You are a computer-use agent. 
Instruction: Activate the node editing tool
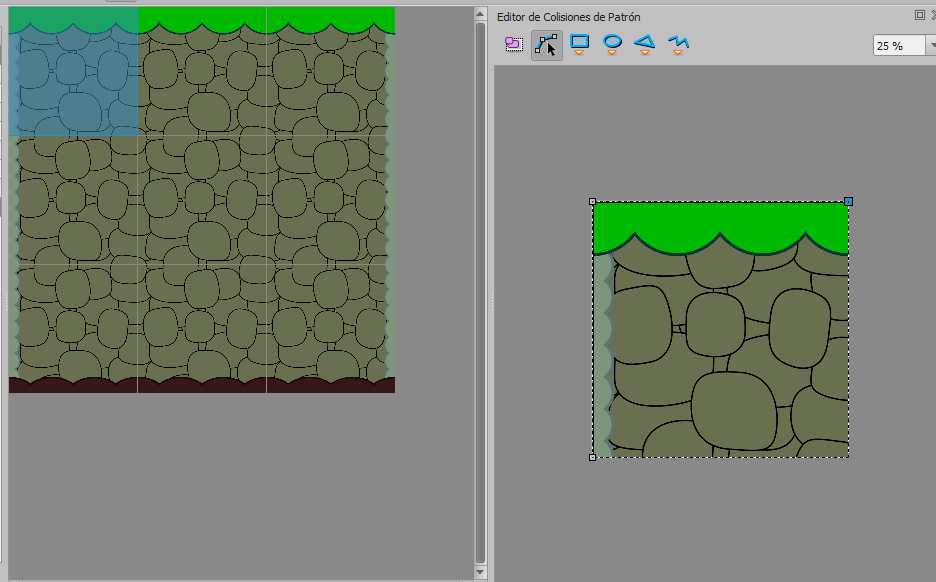546,43
